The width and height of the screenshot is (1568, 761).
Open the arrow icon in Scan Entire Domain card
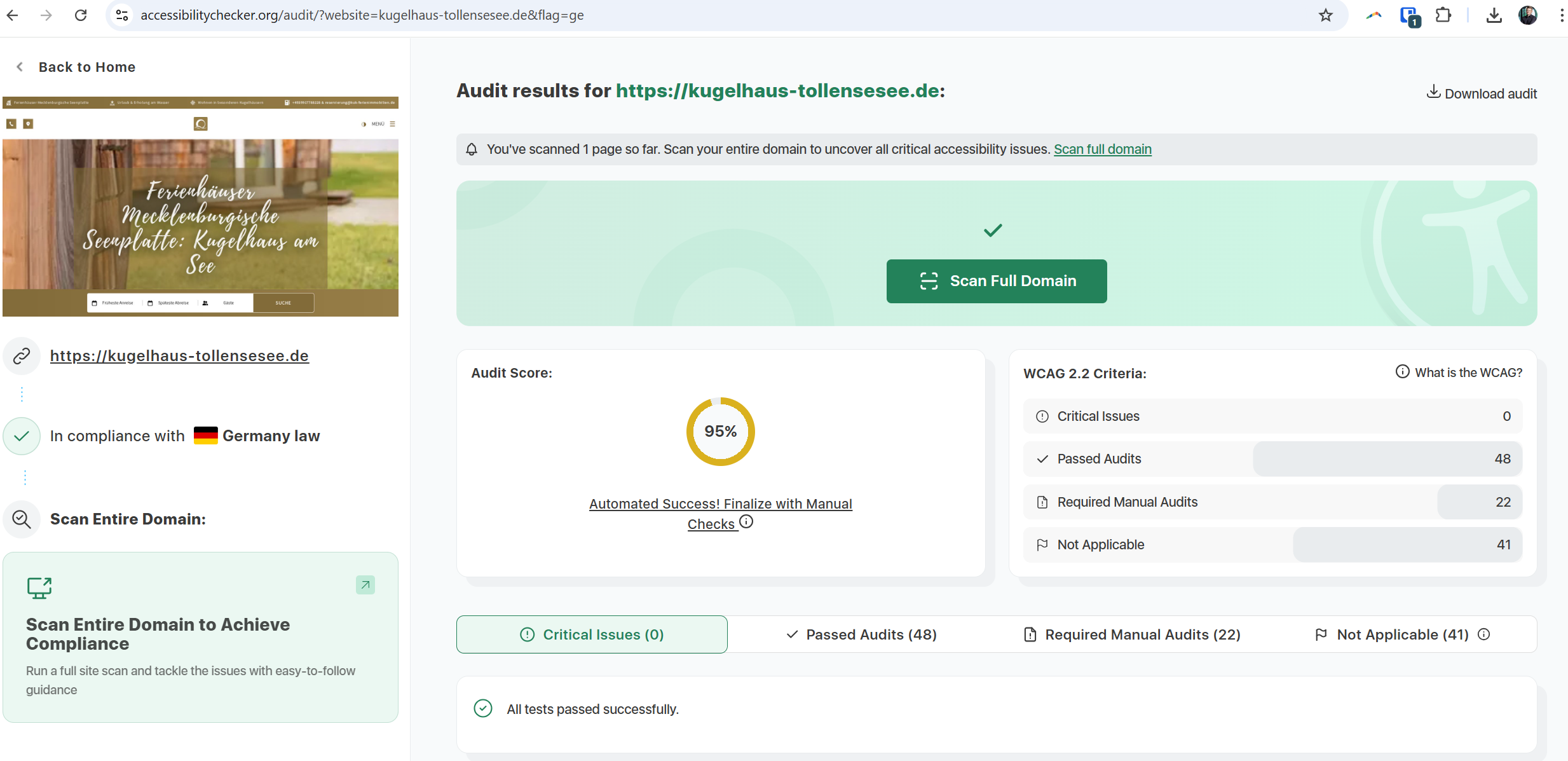365,585
